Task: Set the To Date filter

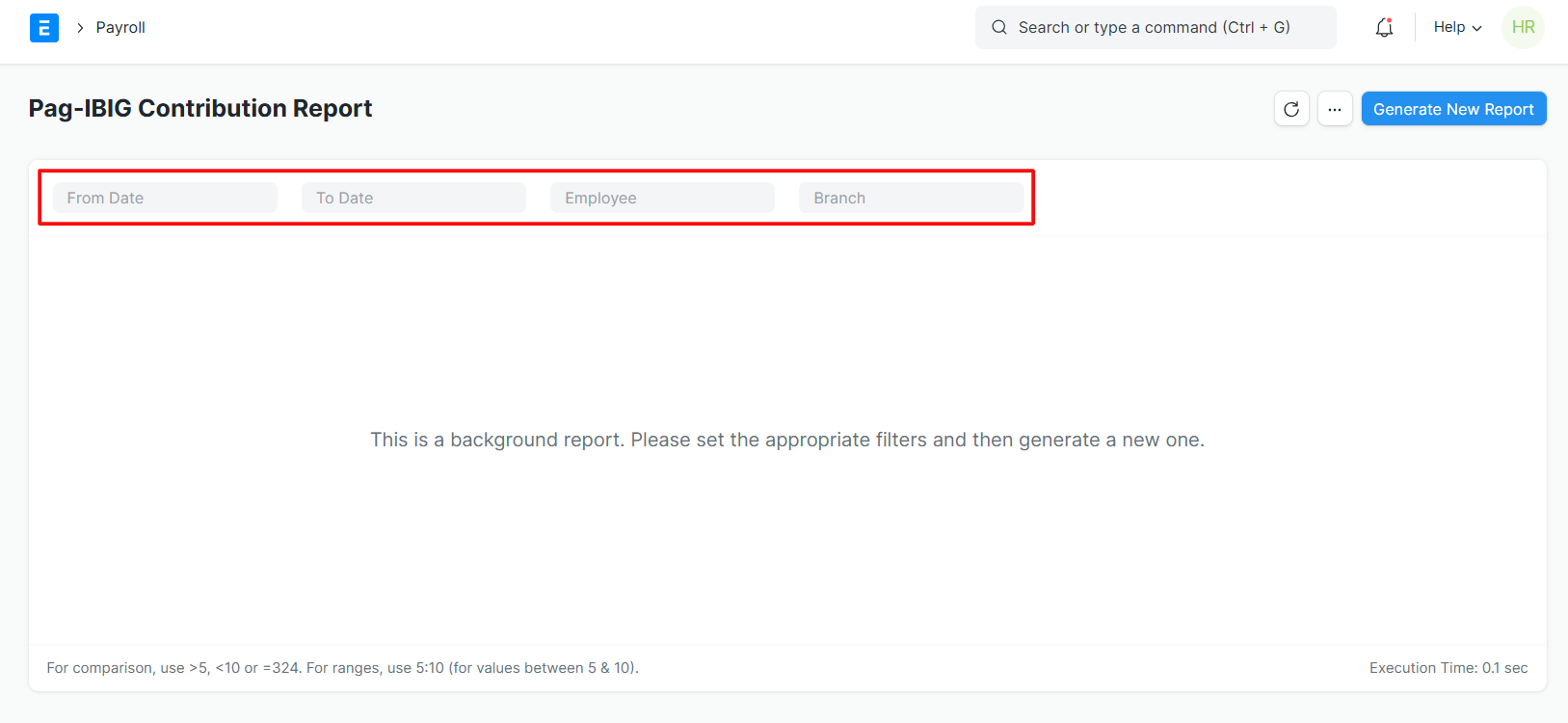Action: click(413, 198)
